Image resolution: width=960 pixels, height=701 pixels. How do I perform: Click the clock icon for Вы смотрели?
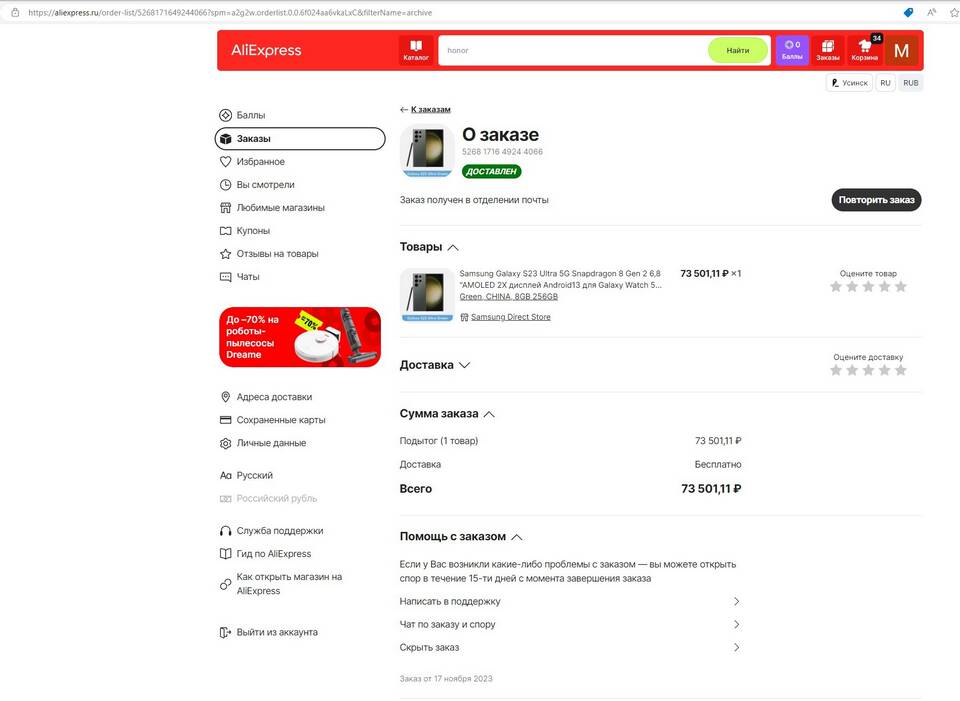coord(225,185)
